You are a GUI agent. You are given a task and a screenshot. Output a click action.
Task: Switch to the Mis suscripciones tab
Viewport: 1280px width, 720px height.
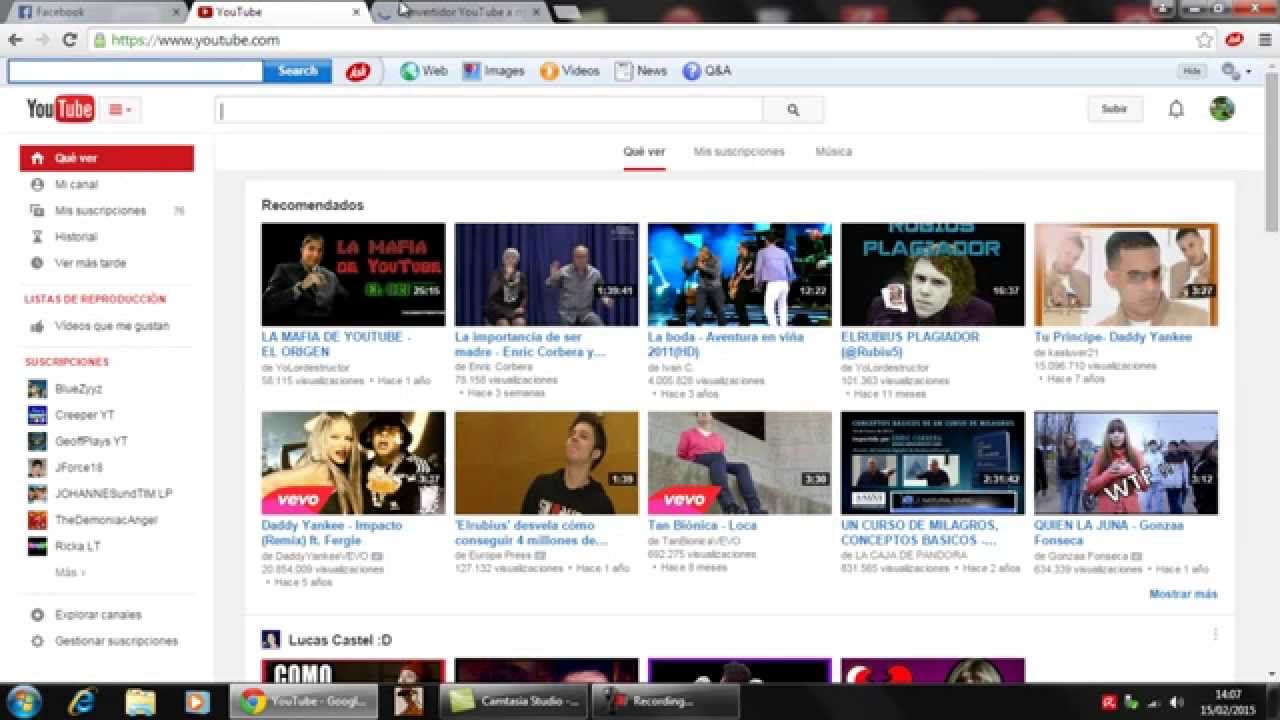(x=739, y=152)
